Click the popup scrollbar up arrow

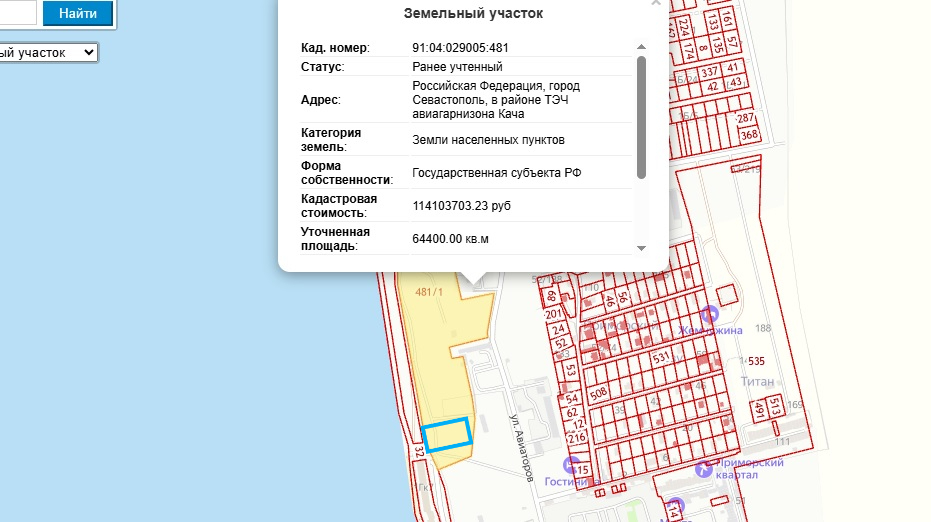(x=641, y=46)
